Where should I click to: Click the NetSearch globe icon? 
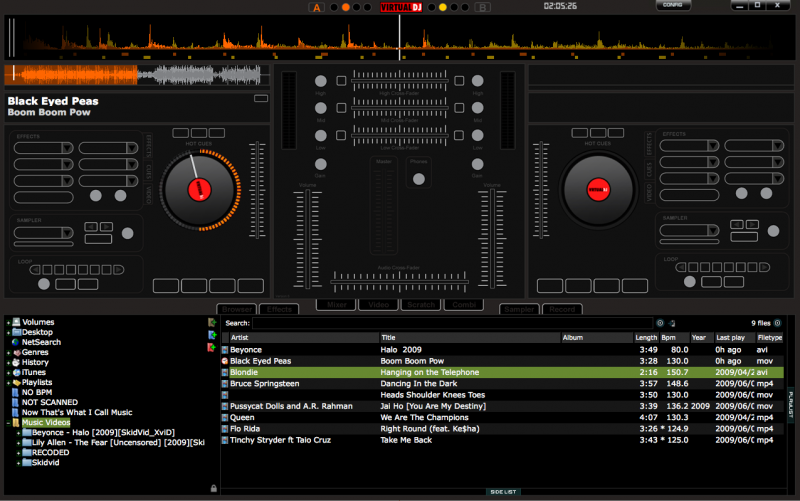(16, 342)
